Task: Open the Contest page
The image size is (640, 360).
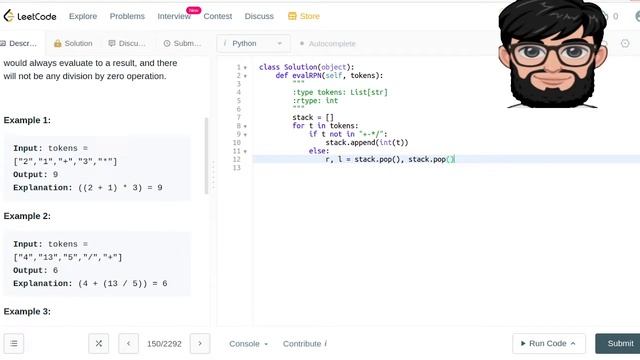Action: [218, 16]
